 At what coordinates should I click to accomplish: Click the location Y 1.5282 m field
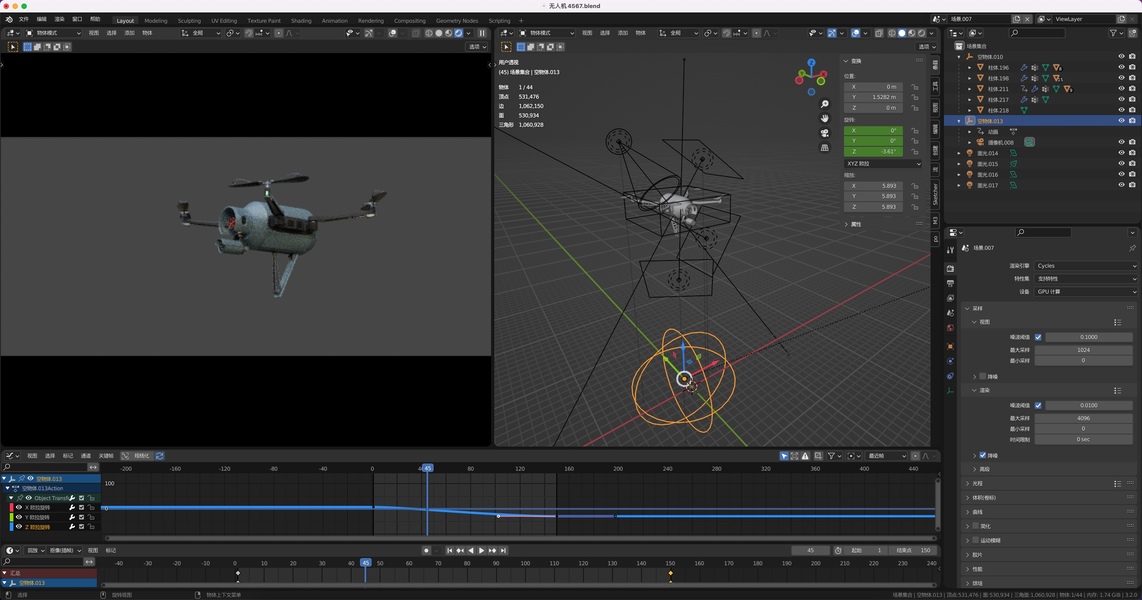(x=874, y=97)
